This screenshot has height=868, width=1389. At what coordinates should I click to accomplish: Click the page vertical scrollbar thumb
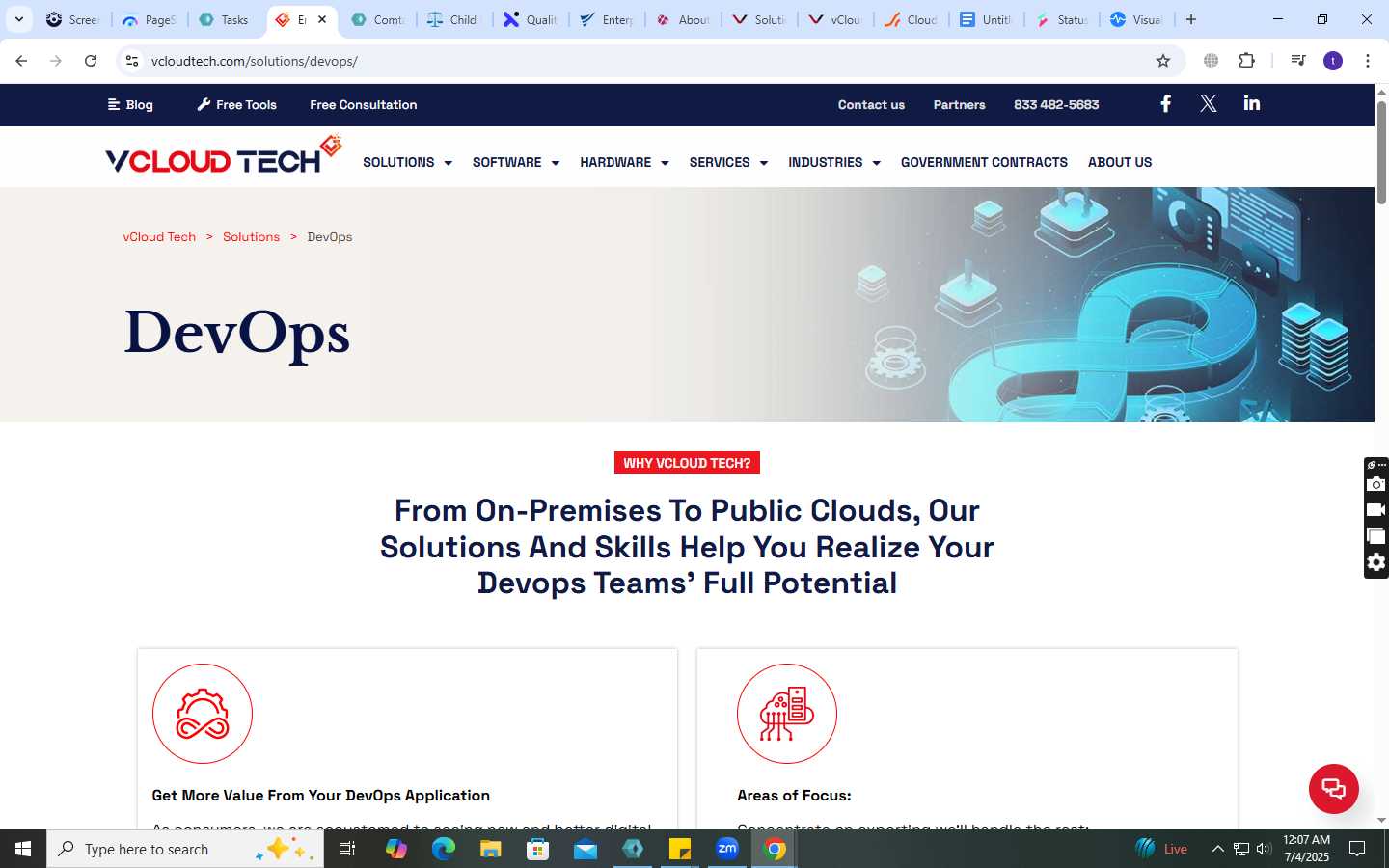pyautogui.click(x=1381, y=151)
